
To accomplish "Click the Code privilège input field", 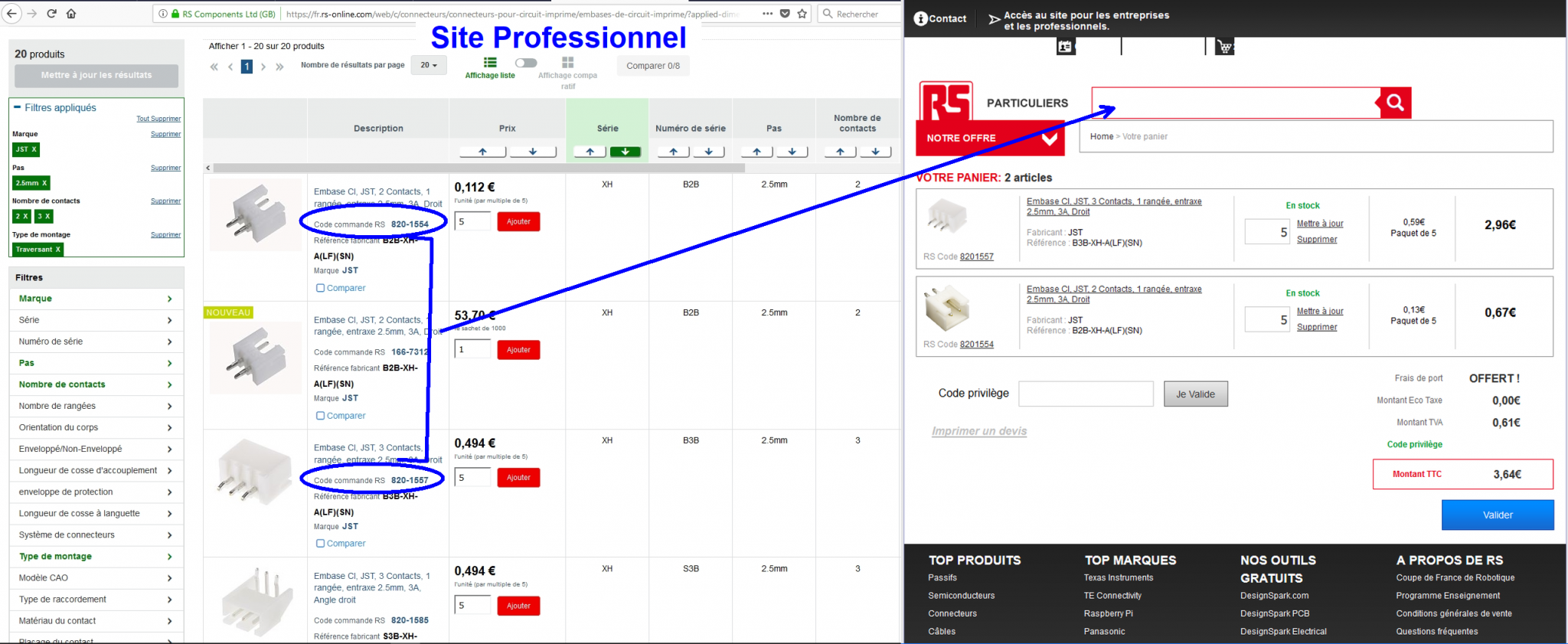I will click(1086, 394).
